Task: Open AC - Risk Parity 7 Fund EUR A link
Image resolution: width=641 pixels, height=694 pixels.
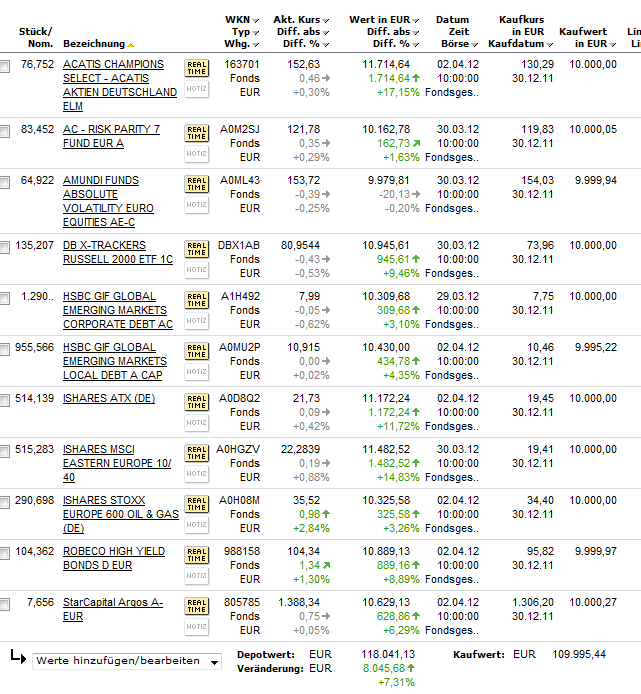Action: (111, 136)
